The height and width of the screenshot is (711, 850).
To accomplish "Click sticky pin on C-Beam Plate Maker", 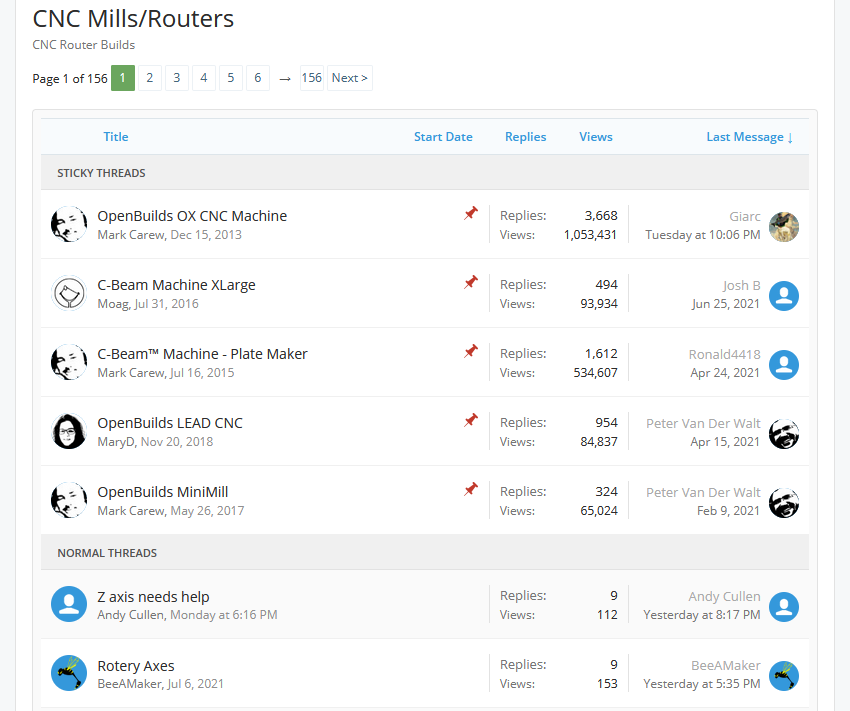I will 471,352.
